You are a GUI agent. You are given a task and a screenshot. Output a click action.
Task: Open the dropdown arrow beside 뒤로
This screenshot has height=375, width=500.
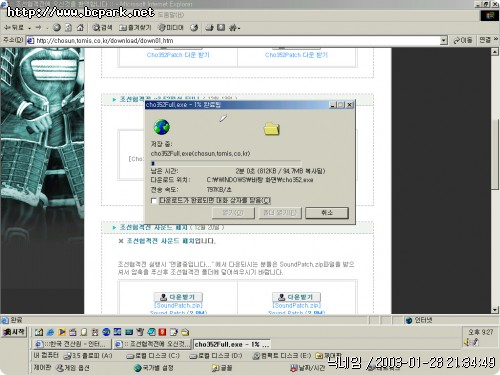[30, 28]
